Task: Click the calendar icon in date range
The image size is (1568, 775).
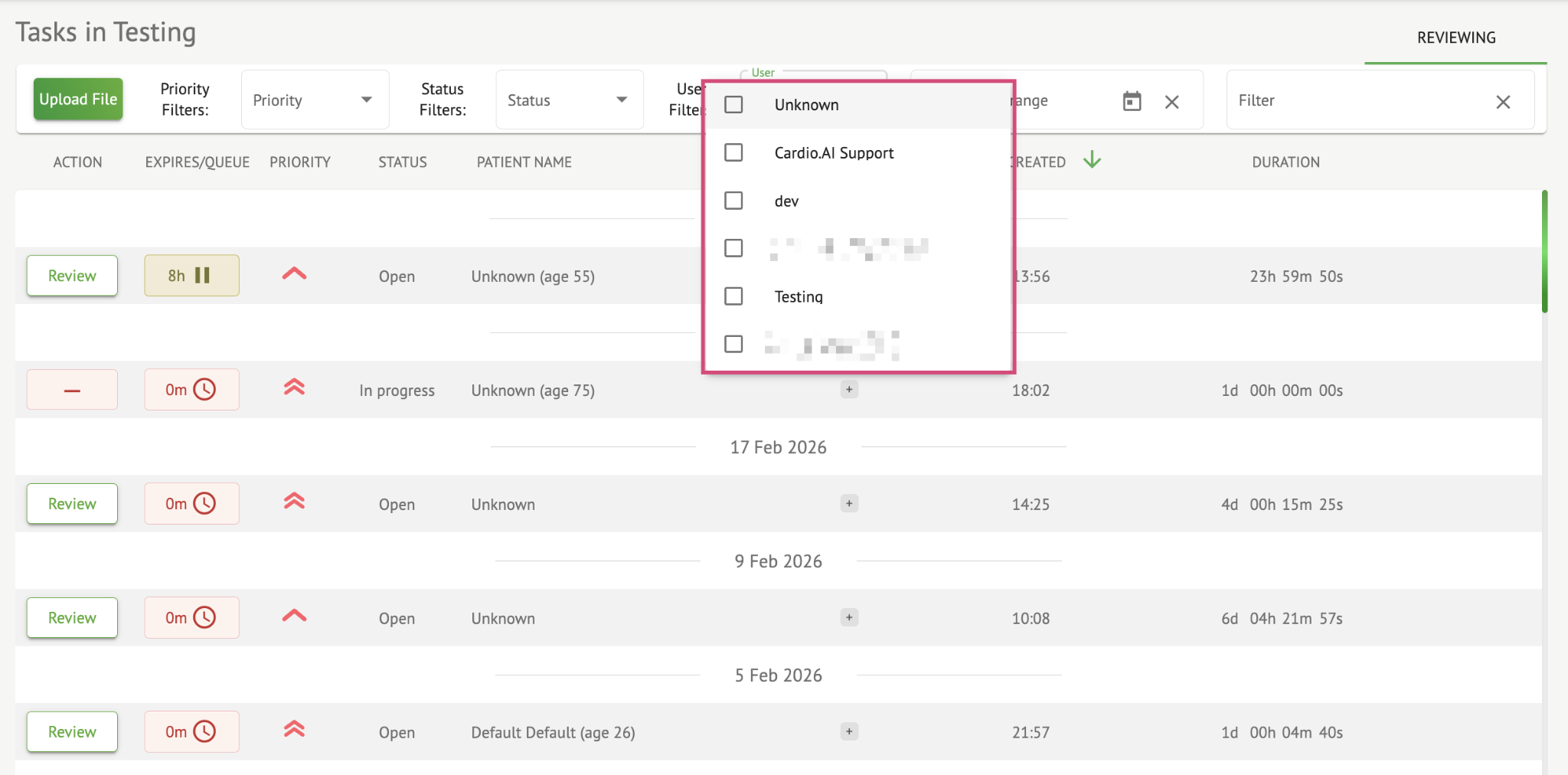Action: click(x=1132, y=101)
